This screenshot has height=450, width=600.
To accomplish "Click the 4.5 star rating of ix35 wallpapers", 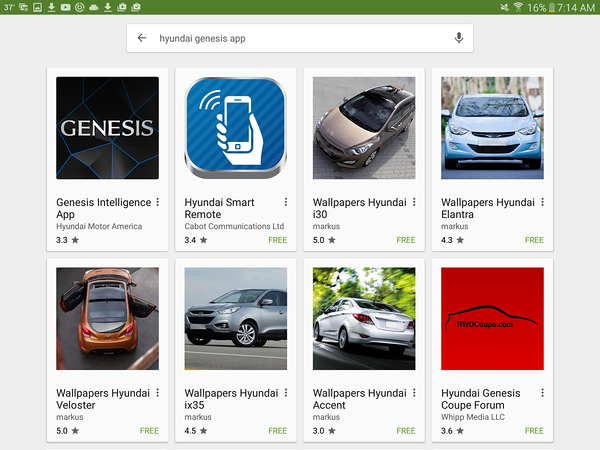I will [196, 430].
